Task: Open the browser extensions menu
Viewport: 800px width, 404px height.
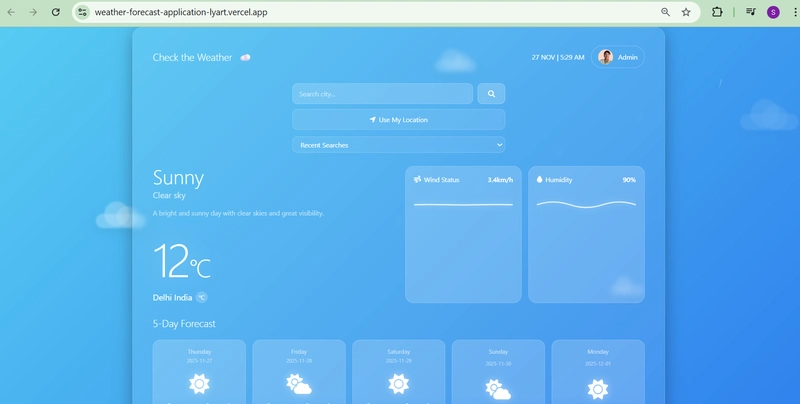Action: click(717, 12)
